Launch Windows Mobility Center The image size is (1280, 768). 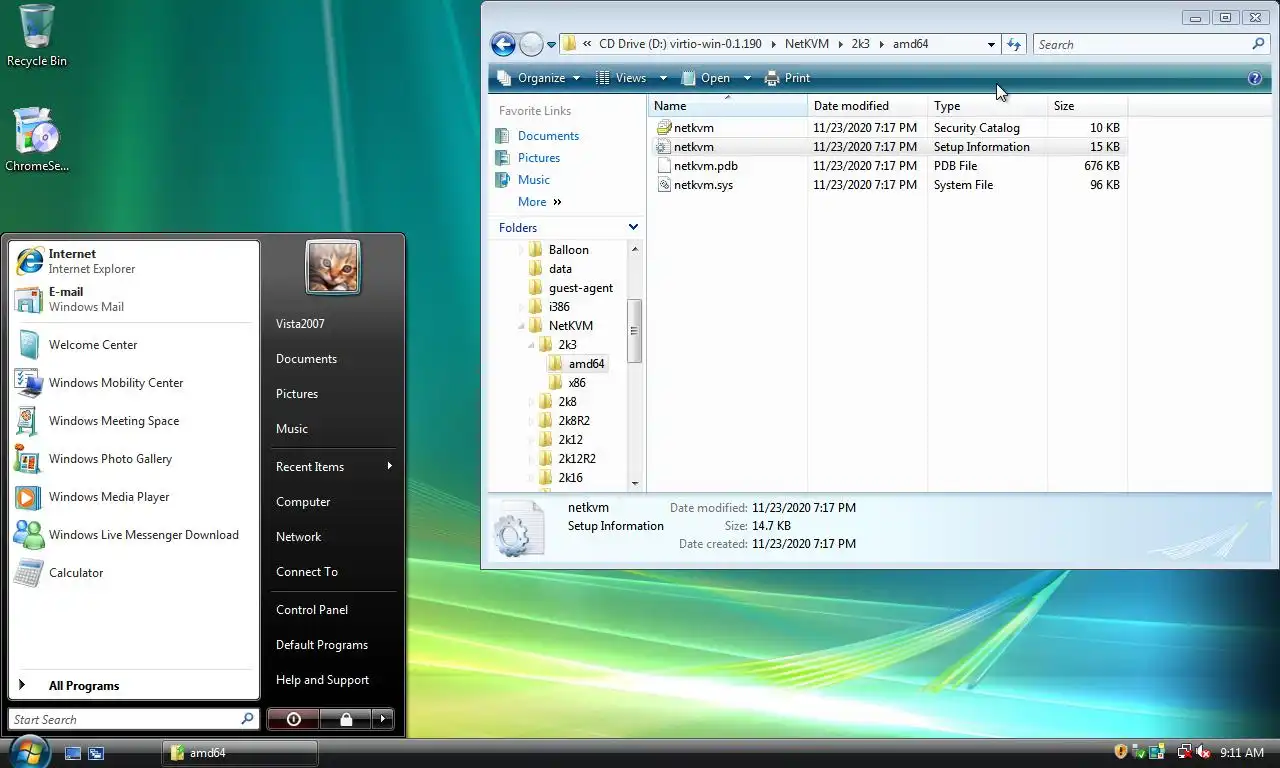coord(134,383)
